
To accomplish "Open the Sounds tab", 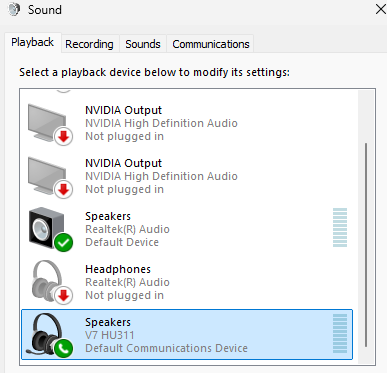I will (143, 44).
